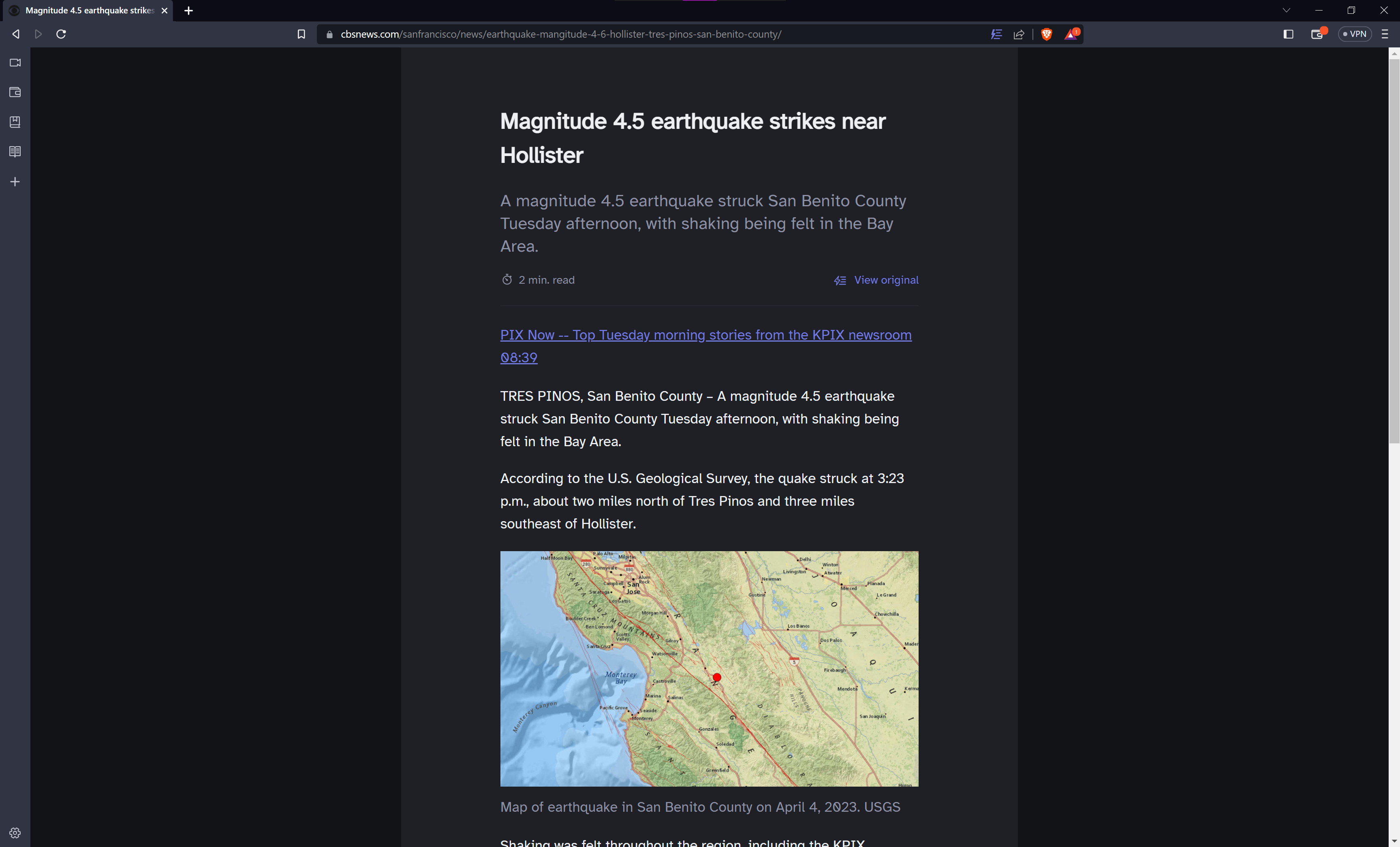Bookmark this page via the star icon
The height and width of the screenshot is (847, 1400).
click(301, 34)
